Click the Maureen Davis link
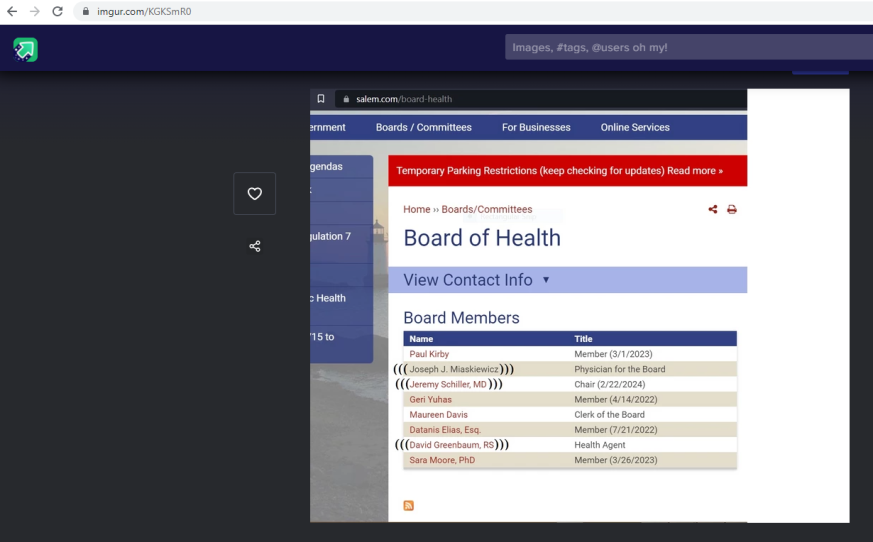The width and height of the screenshot is (873, 542). point(438,414)
